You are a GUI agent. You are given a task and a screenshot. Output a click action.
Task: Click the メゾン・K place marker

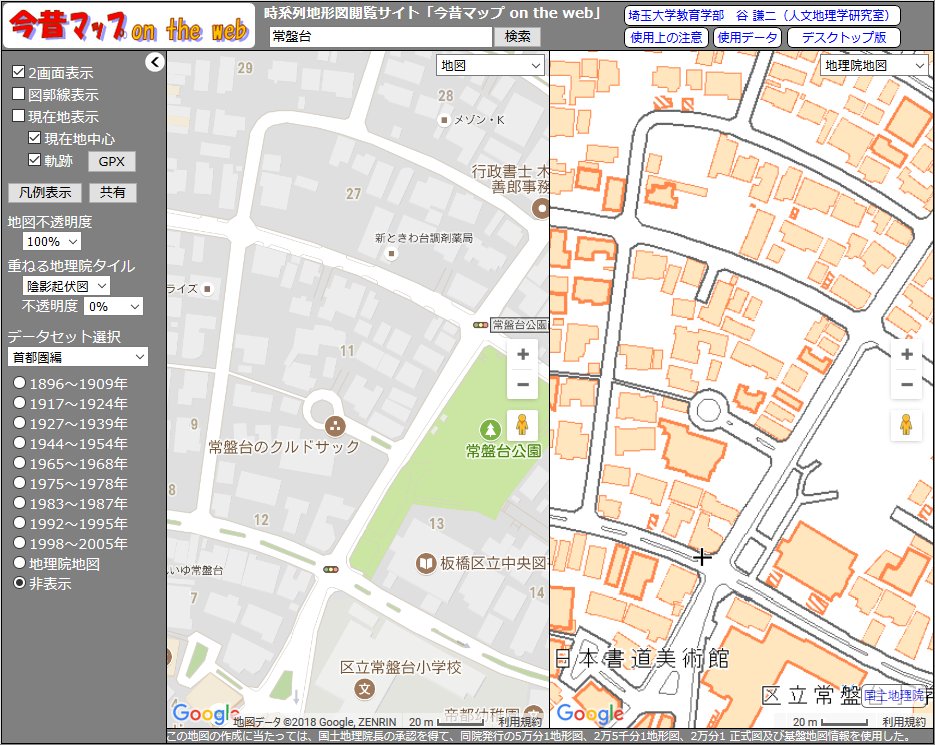pos(444,120)
